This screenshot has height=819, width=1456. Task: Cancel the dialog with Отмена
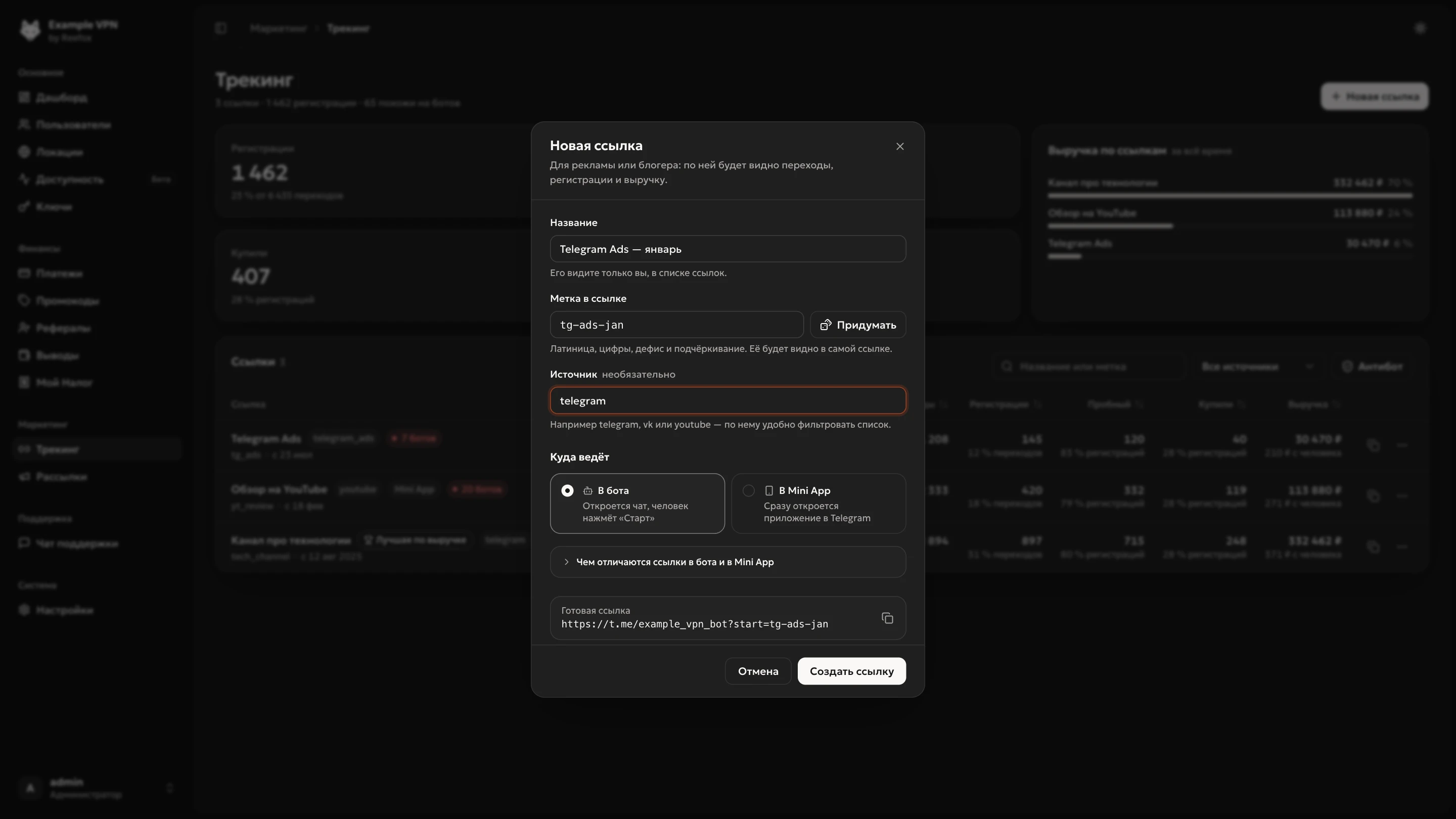click(758, 671)
